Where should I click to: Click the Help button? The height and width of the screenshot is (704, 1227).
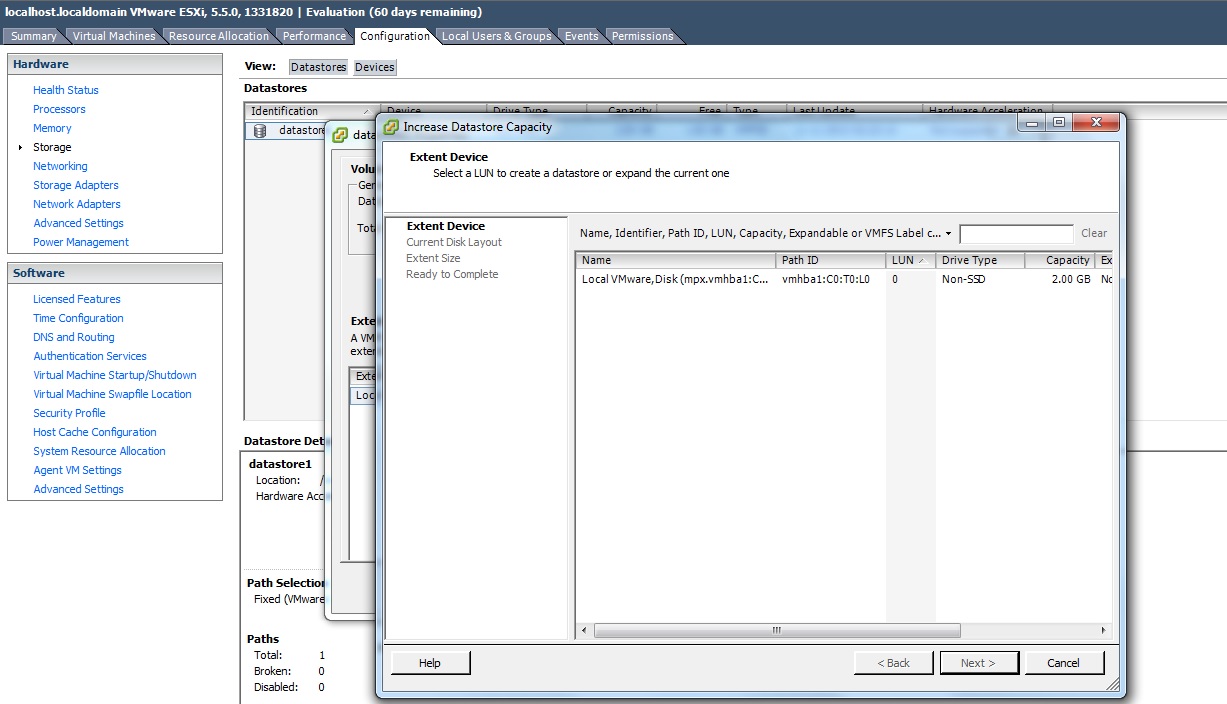point(430,663)
